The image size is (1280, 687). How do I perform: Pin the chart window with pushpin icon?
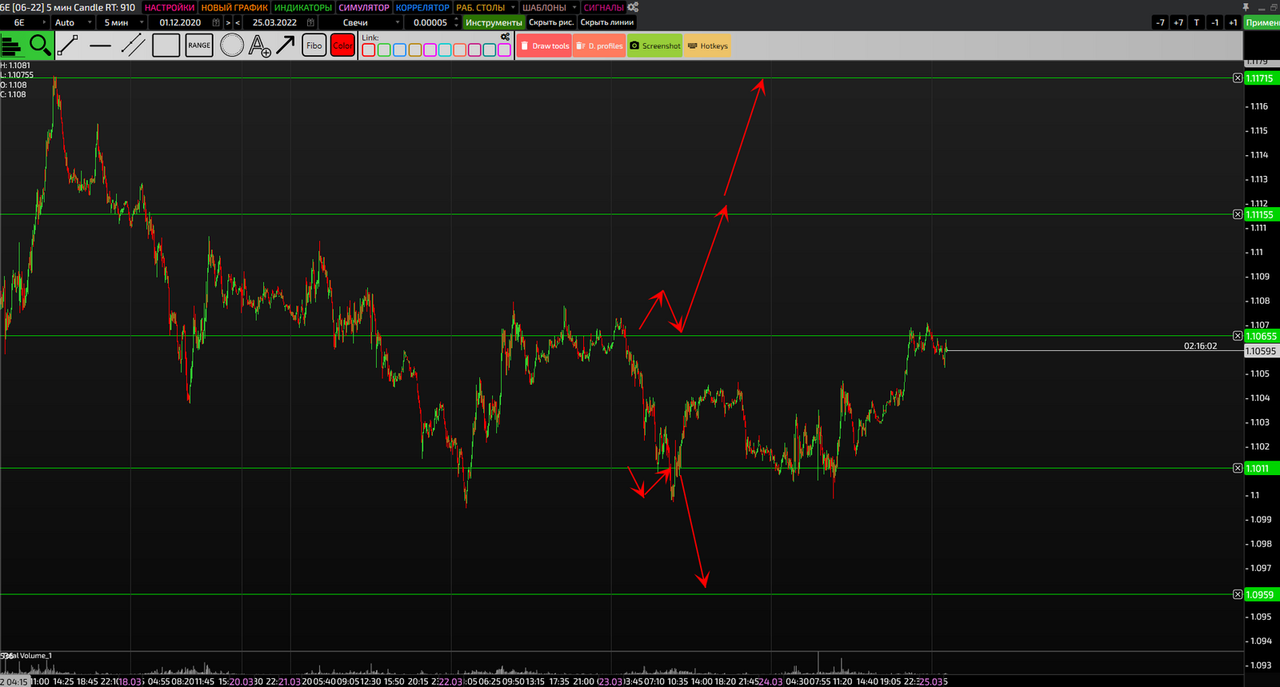(1247, 7)
